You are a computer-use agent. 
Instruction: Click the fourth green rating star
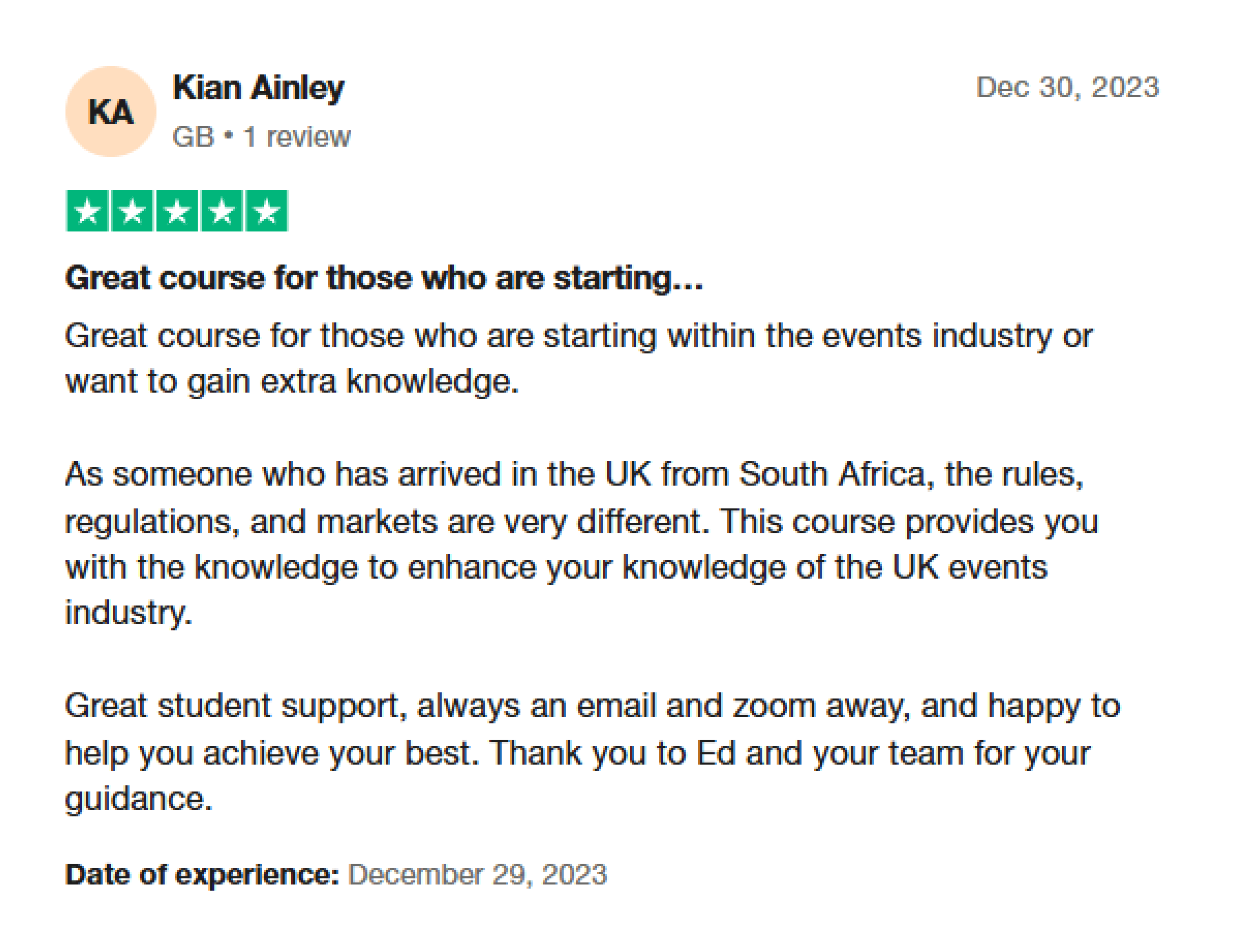(222, 211)
